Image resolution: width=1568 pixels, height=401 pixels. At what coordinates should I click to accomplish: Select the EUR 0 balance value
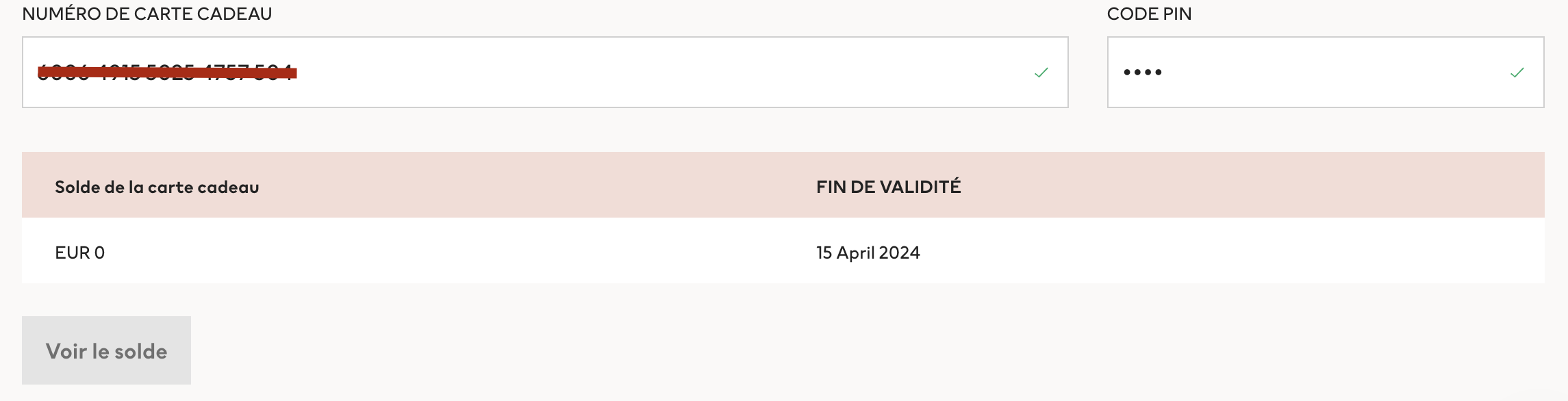click(79, 253)
